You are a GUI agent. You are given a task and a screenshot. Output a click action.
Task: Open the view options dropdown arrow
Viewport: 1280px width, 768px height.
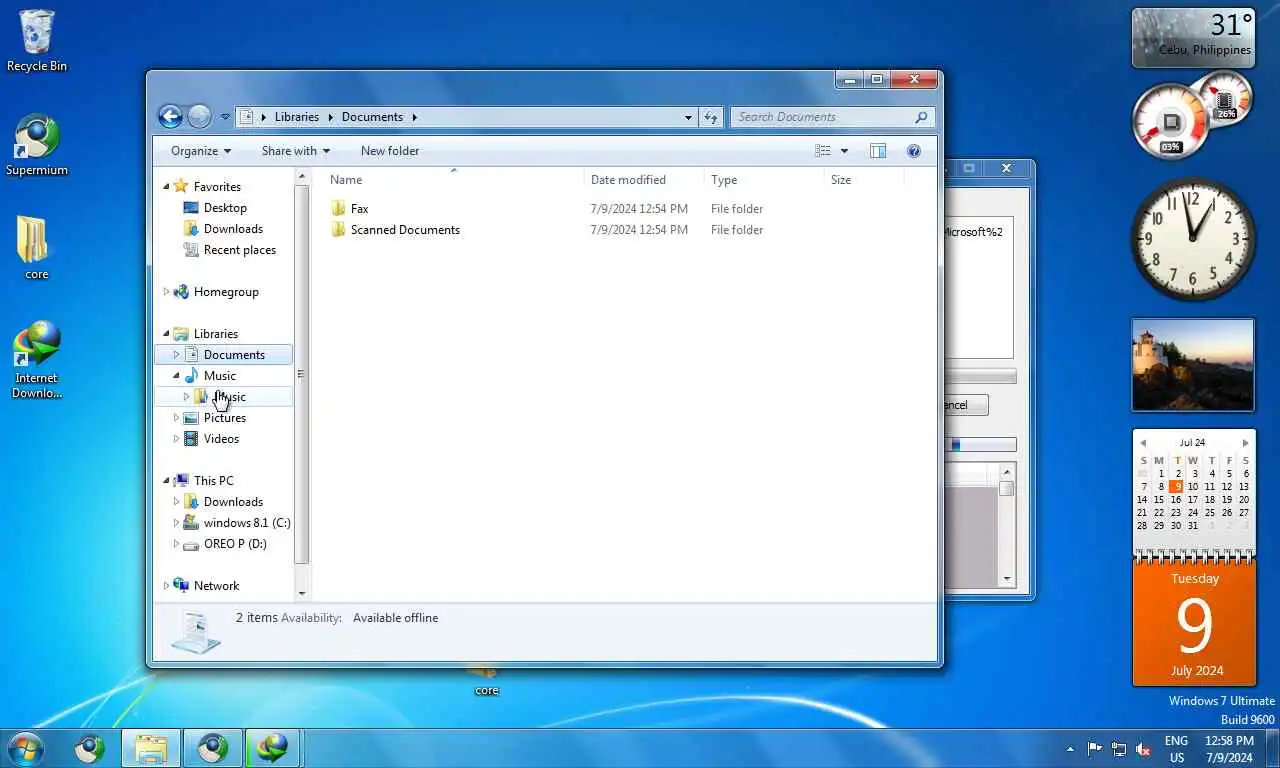tap(844, 151)
